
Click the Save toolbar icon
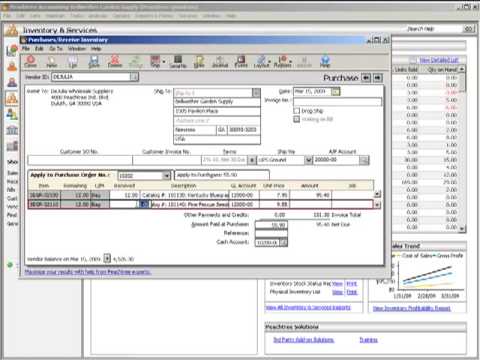click(94, 62)
